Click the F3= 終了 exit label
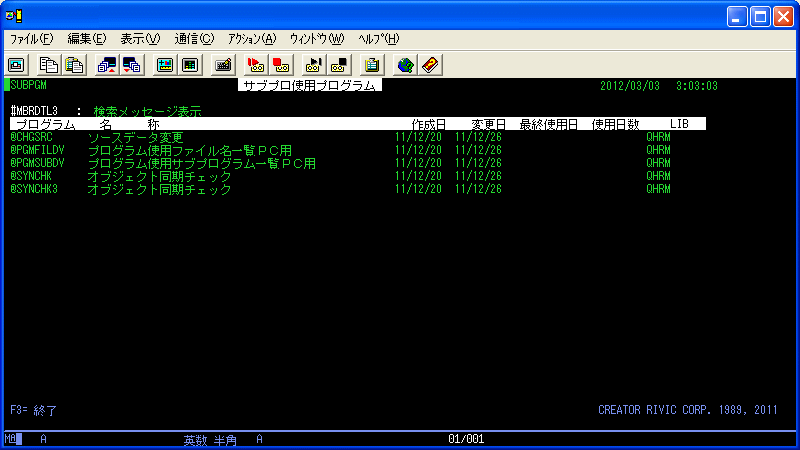 tap(34, 410)
